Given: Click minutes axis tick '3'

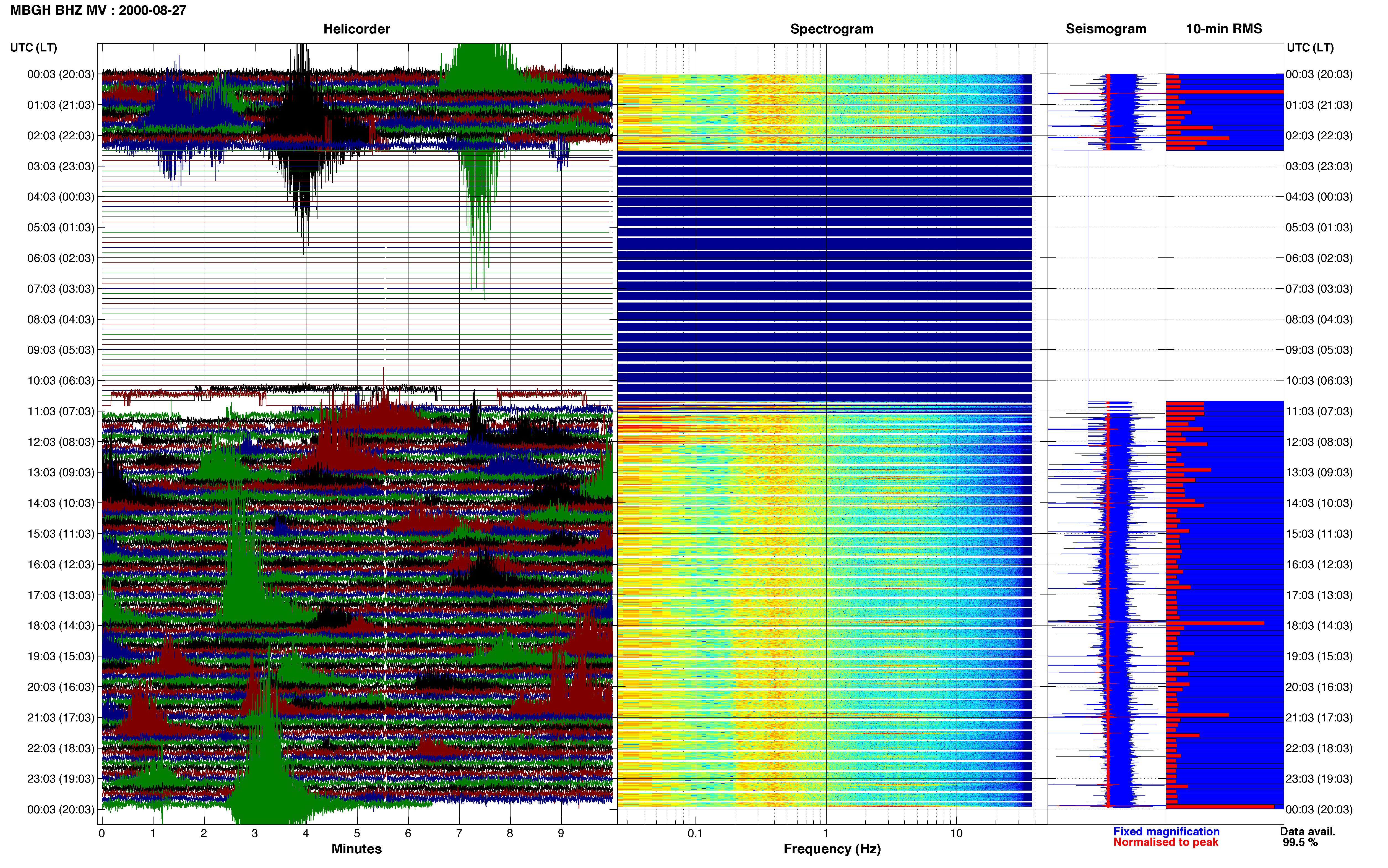Looking at the screenshot, I should pyautogui.click(x=255, y=833).
